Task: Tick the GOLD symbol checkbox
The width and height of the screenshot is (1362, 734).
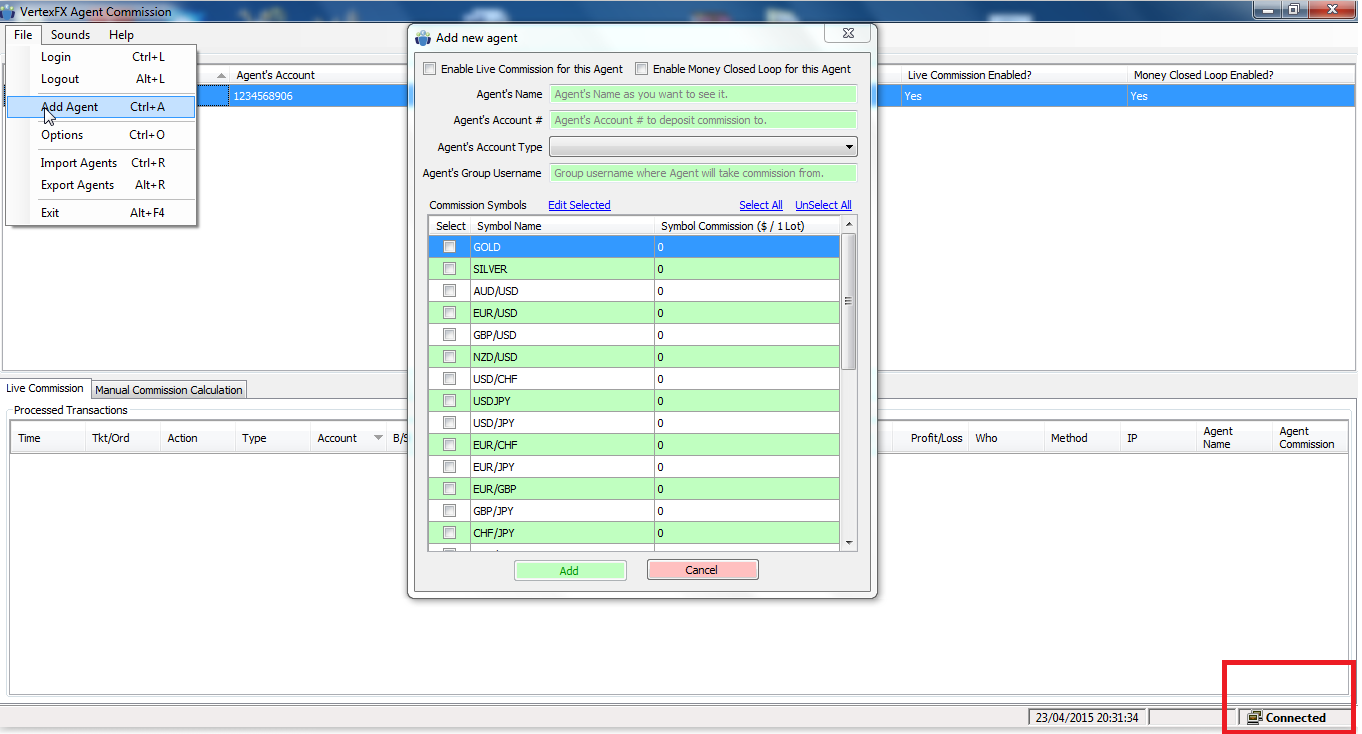Action: click(450, 247)
